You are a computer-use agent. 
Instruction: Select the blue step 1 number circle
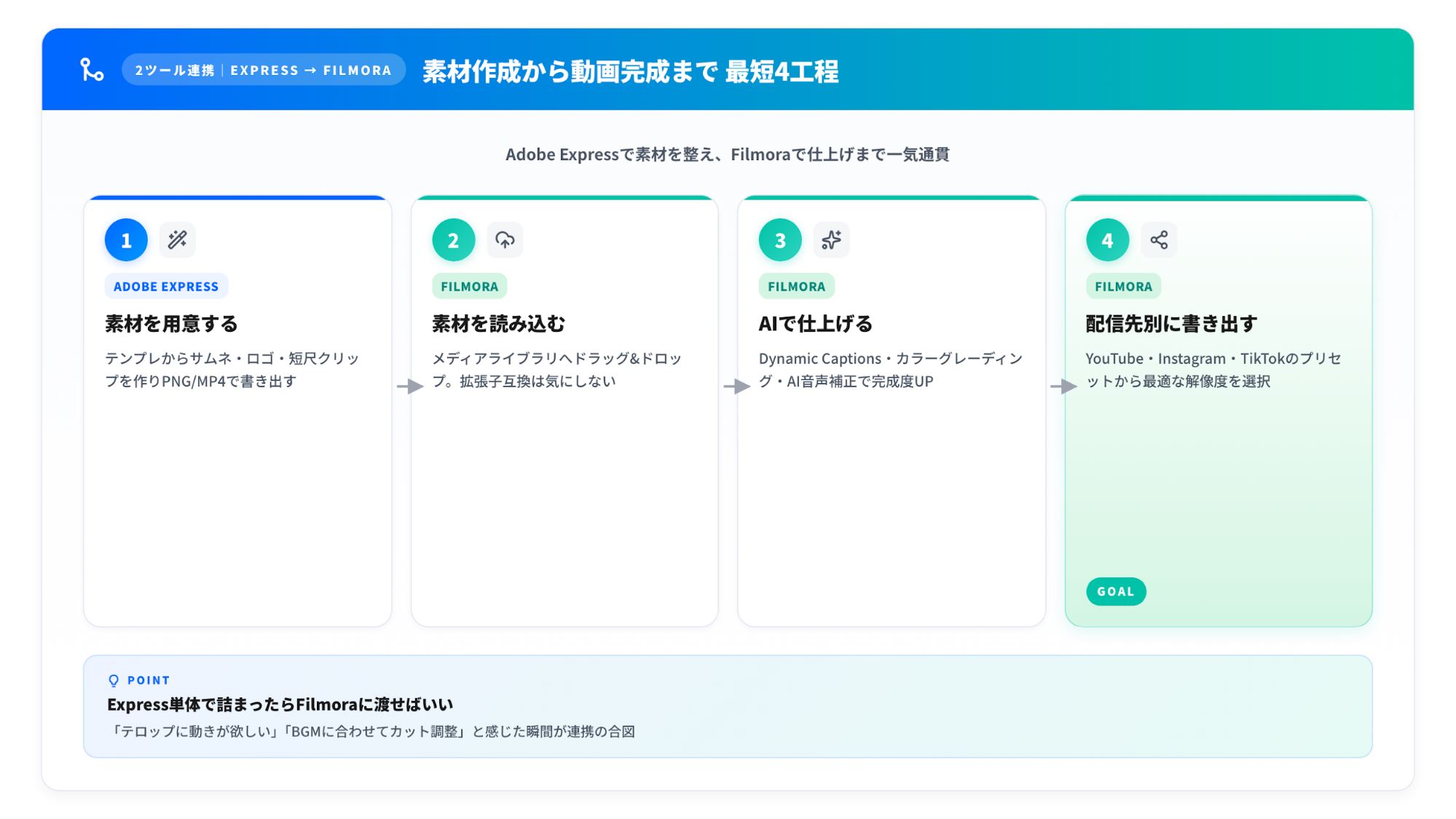click(126, 240)
